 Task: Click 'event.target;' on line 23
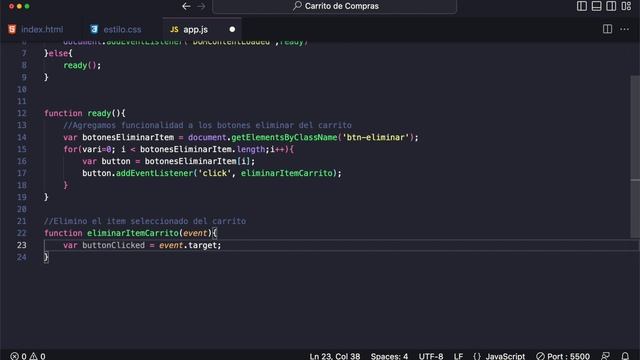point(190,245)
